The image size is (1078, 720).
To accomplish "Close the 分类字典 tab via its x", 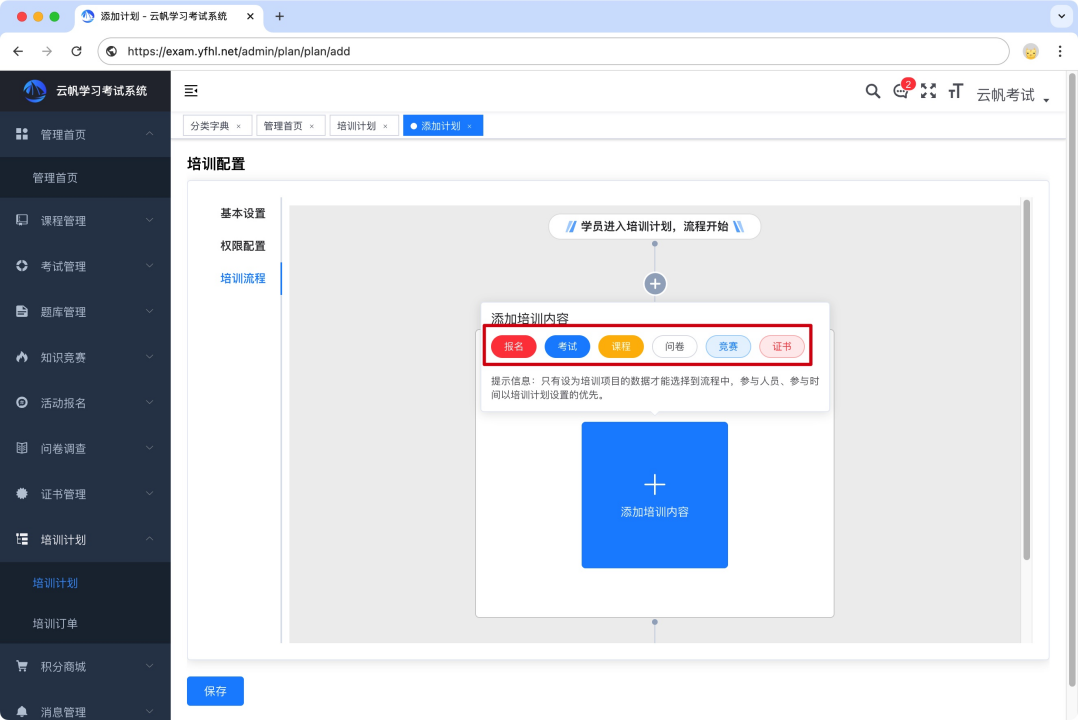I will pyautogui.click(x=238, y=126).
